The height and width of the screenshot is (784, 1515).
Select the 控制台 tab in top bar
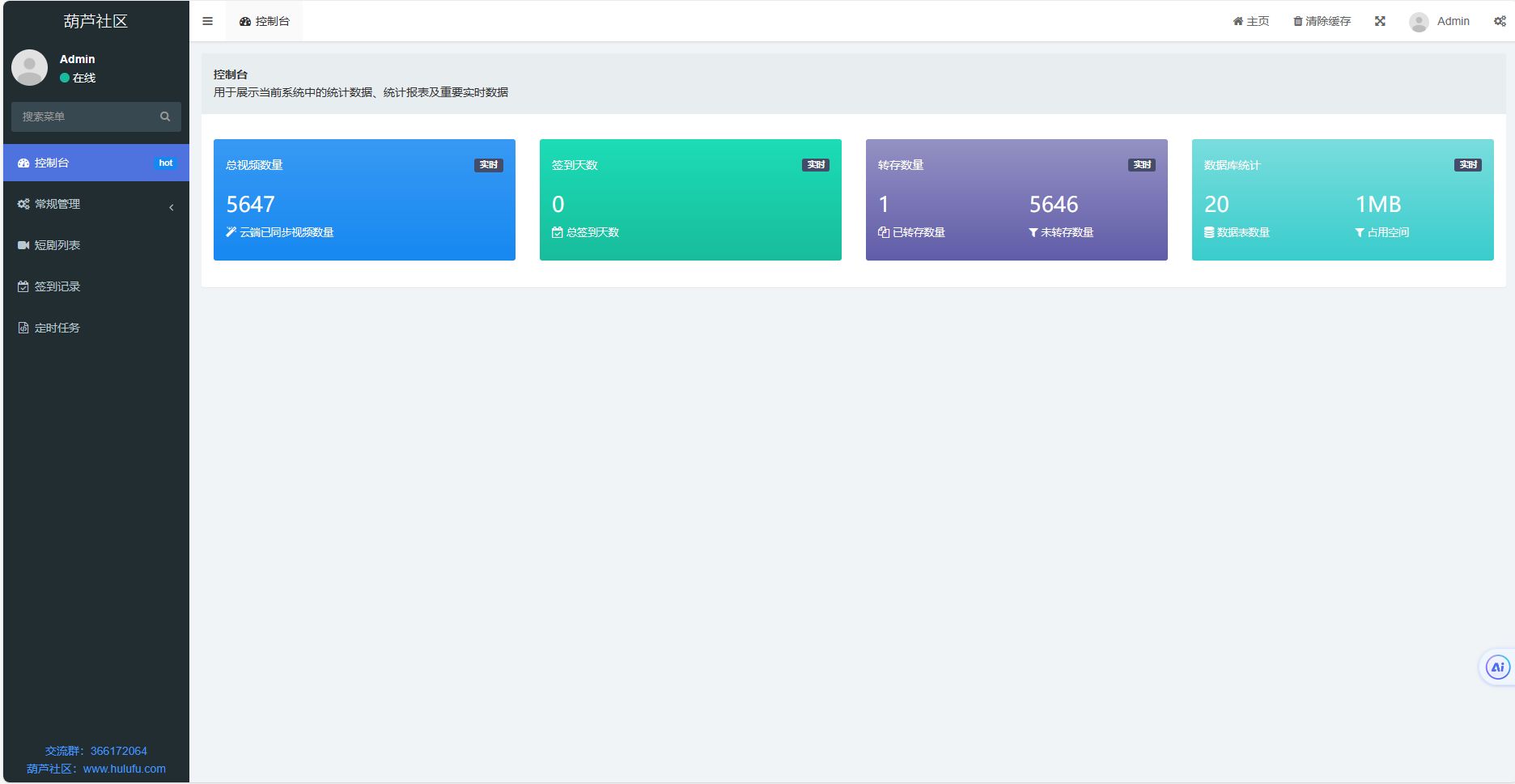pos(265,21)
